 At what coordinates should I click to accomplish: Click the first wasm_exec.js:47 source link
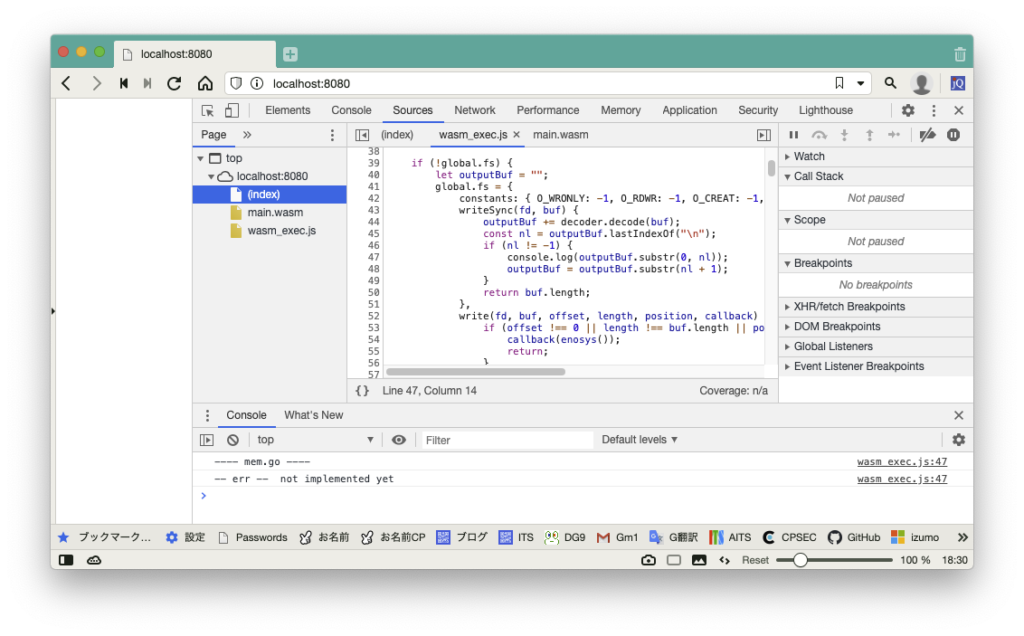(x=901, y=462)
